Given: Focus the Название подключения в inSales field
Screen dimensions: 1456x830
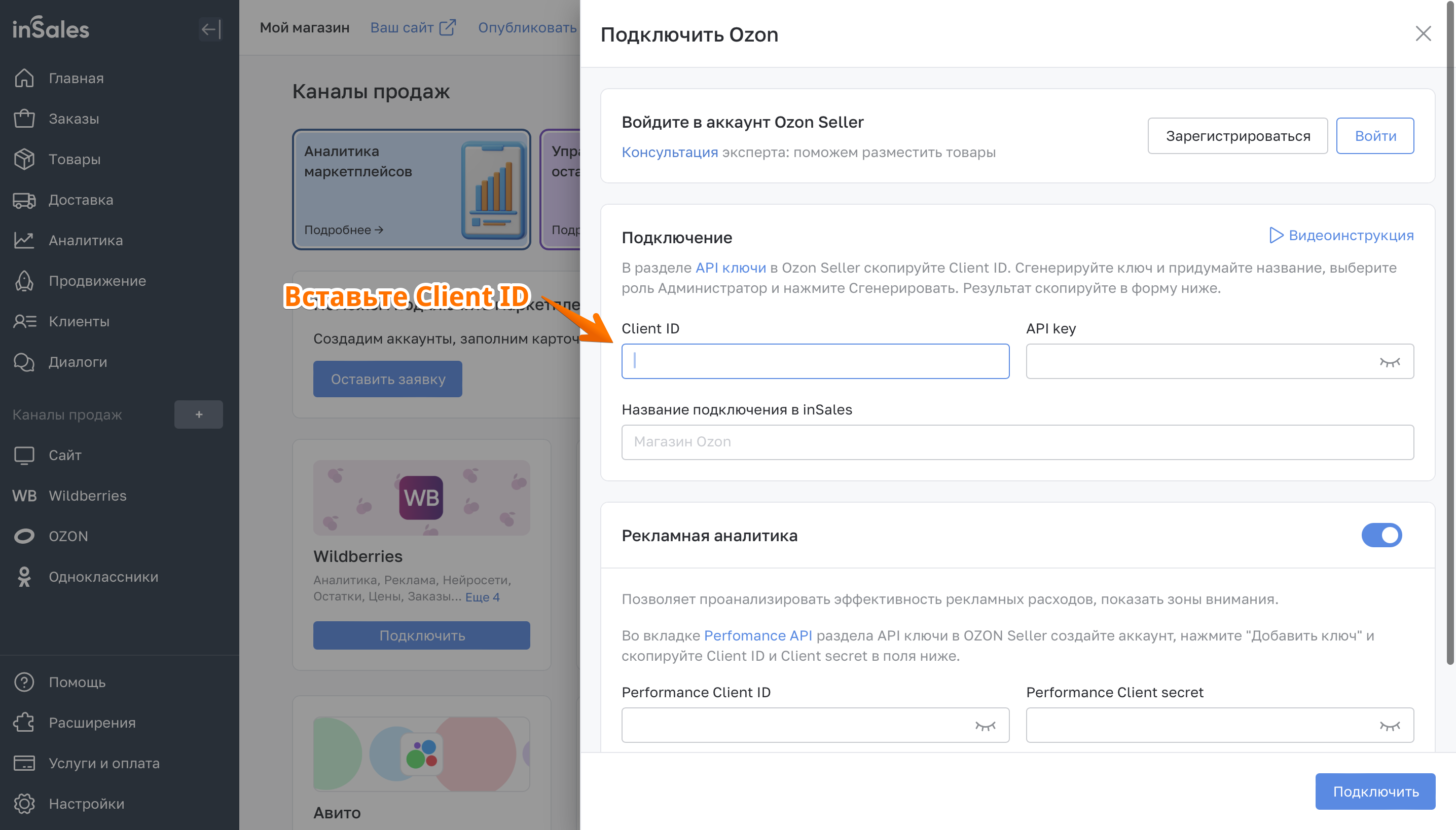Looking at the screenshot, I should coord(1017,442).
